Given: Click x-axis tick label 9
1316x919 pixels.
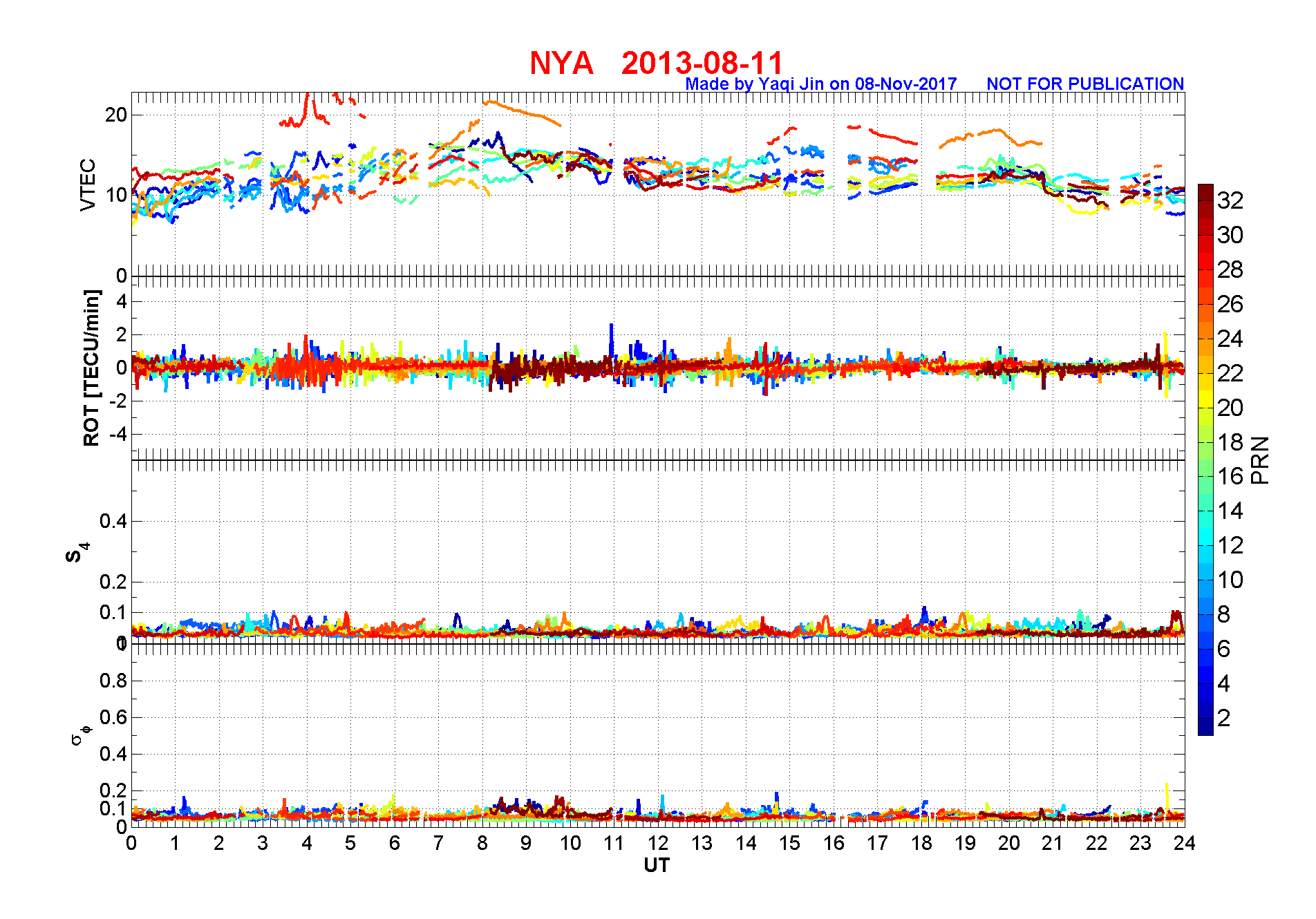Looking at the screenshot, I should coord(526,843).
